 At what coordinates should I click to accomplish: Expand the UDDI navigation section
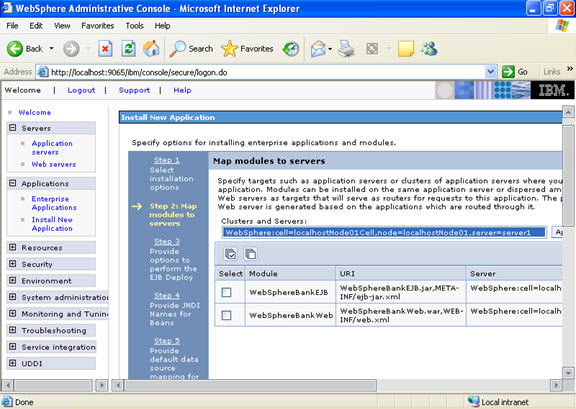[12, 363]
